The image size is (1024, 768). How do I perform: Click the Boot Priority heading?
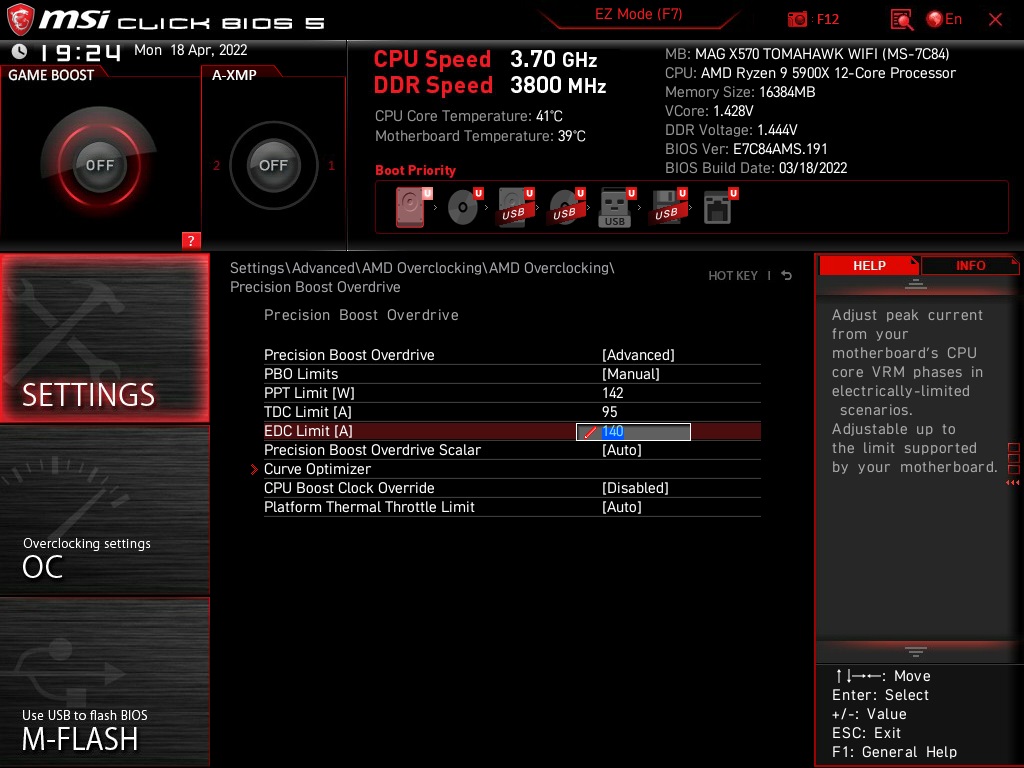click(x=415, y=170)
